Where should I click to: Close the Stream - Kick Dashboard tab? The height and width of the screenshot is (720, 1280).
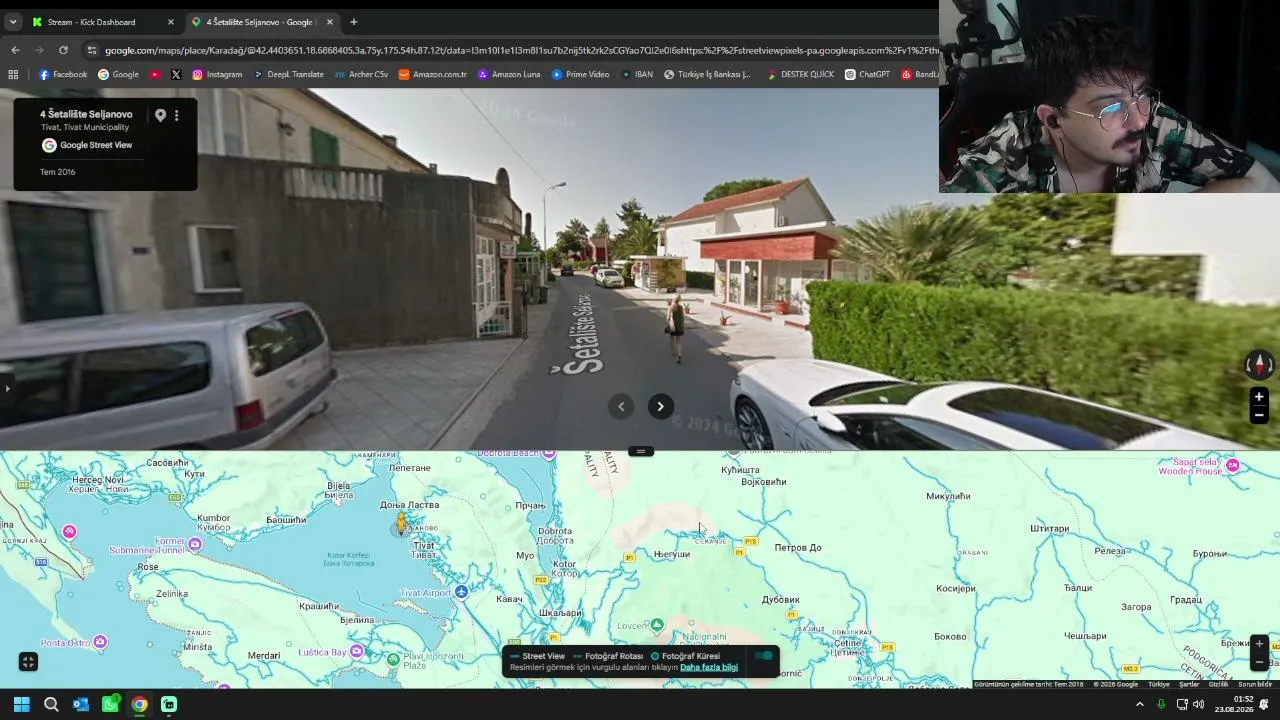pyautogui.click(x=170, y=22)
